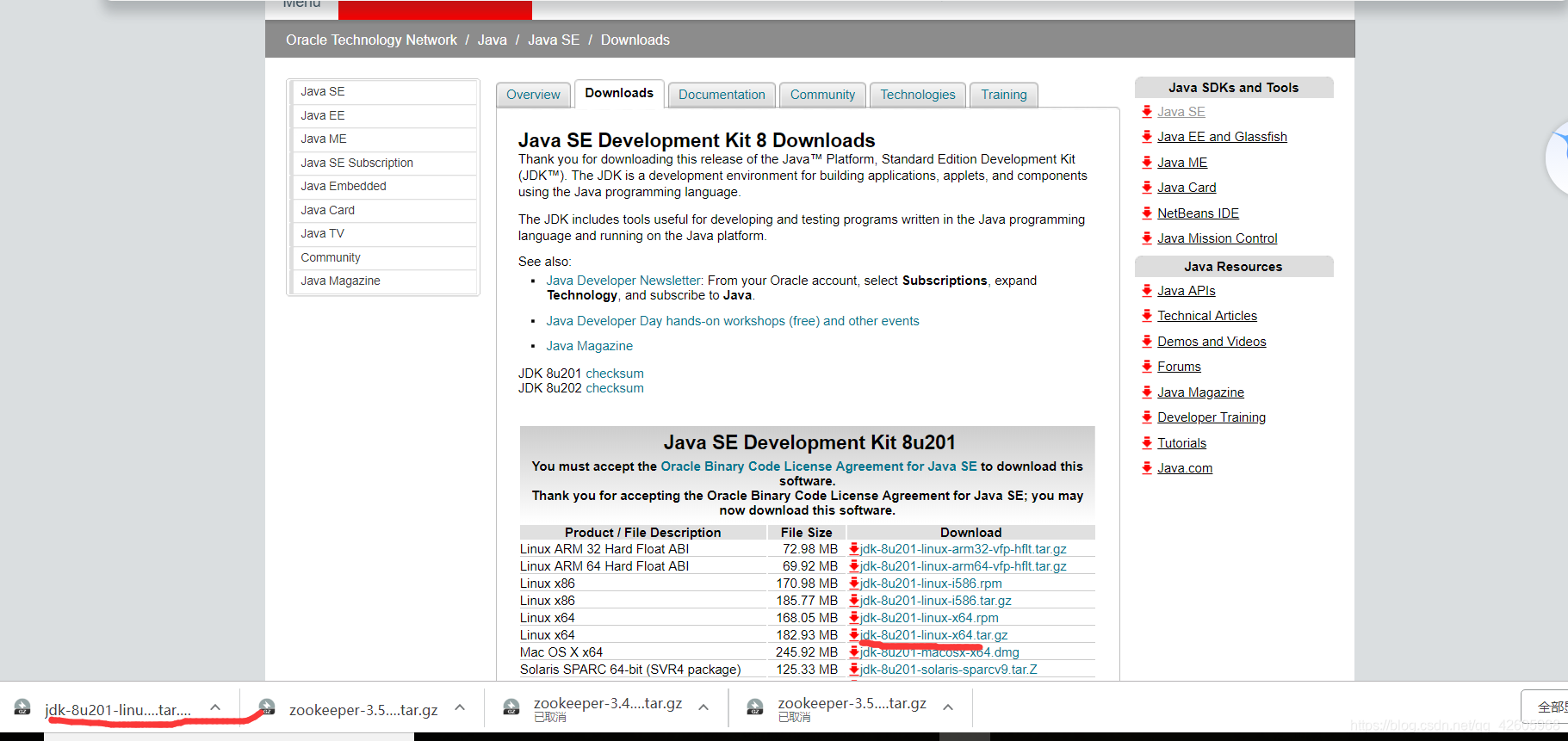
Task: Open the Community tab
Action: (x=822, y=95)
